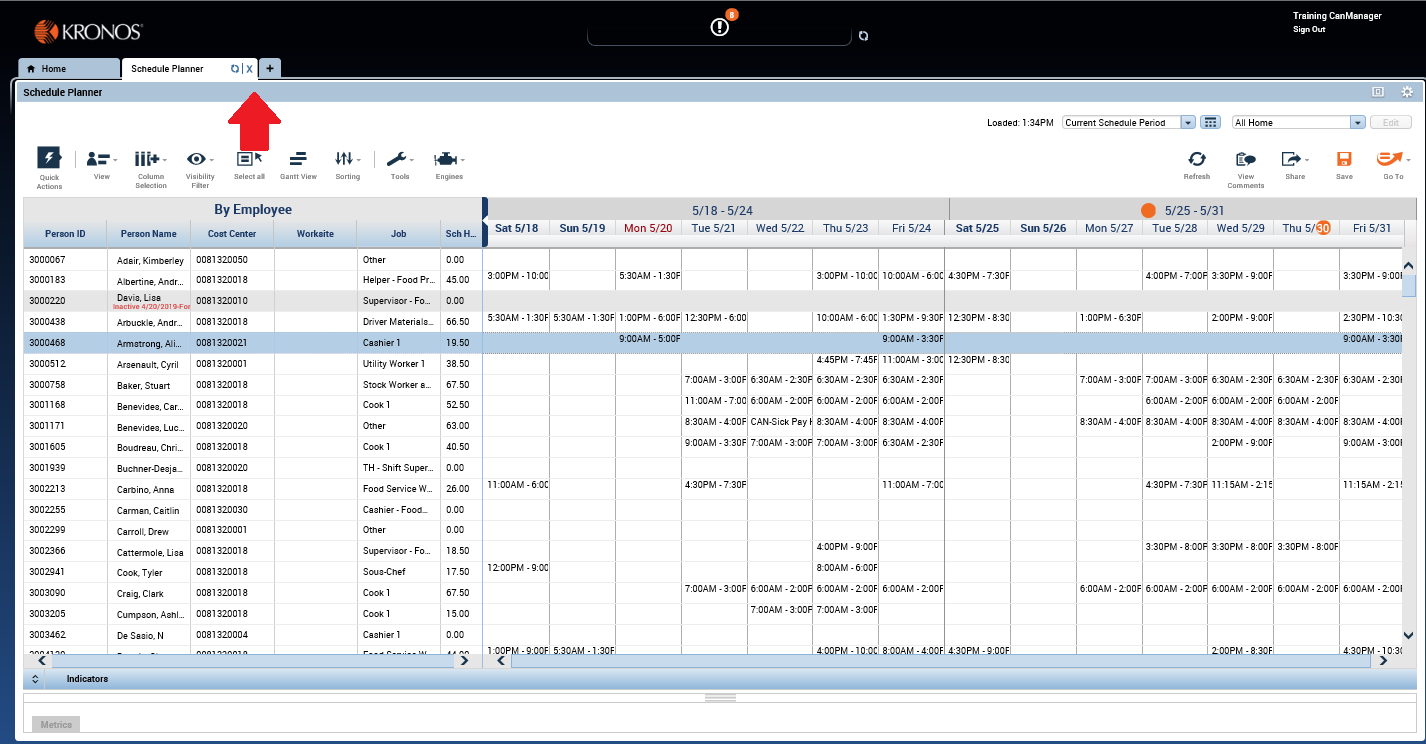Click the Select all icon
Viewport: 1426px width, 744px height.
coord(245,159)
